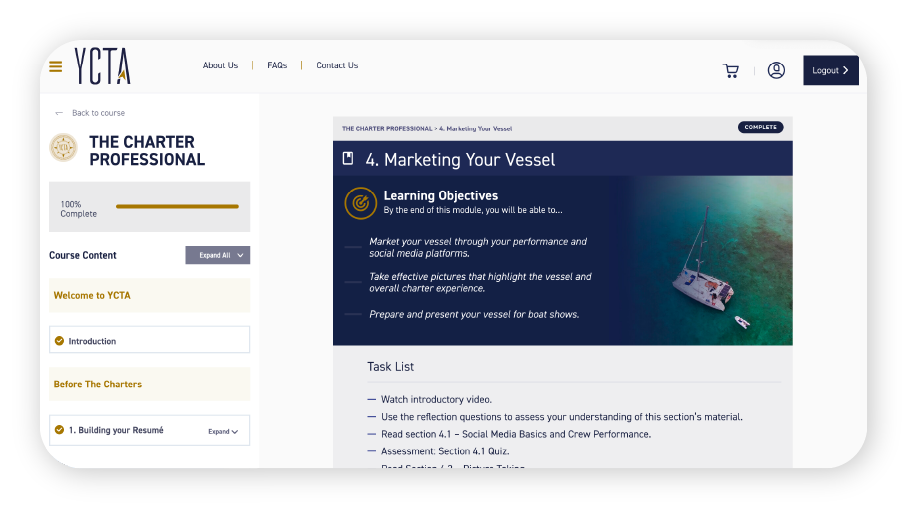This screenshot has width=913, height=514.
Task: Open the user account profile icon
Action: click(x=776, y=70)
